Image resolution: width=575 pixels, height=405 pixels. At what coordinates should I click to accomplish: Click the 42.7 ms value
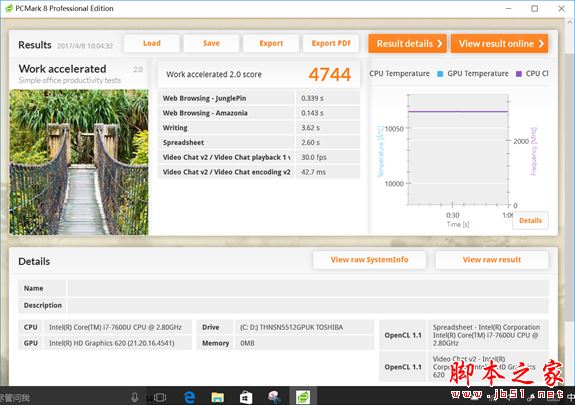pos(313,172)
